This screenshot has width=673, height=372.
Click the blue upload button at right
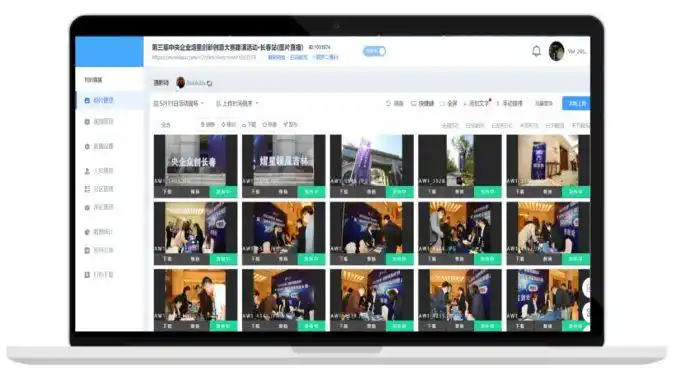[x=576, y=103]
